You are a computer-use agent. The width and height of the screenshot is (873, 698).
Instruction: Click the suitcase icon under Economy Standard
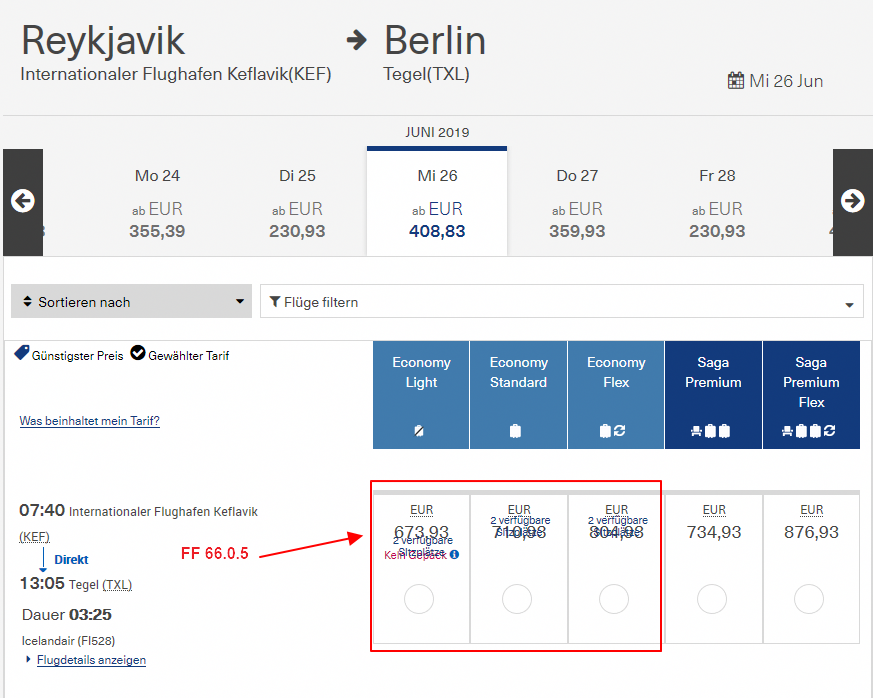(x=517, y=431)
